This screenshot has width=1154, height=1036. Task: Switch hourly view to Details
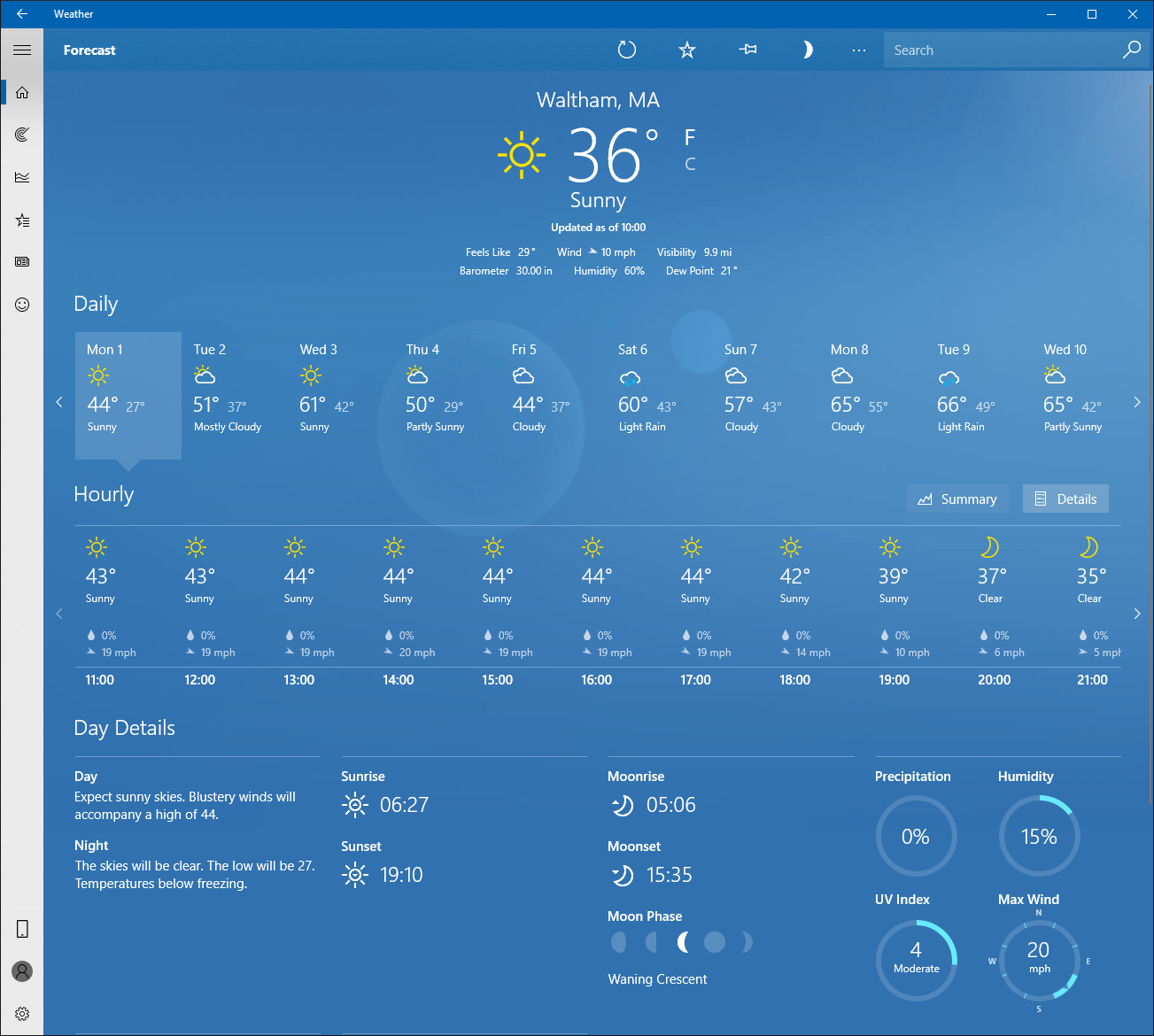1065,499
